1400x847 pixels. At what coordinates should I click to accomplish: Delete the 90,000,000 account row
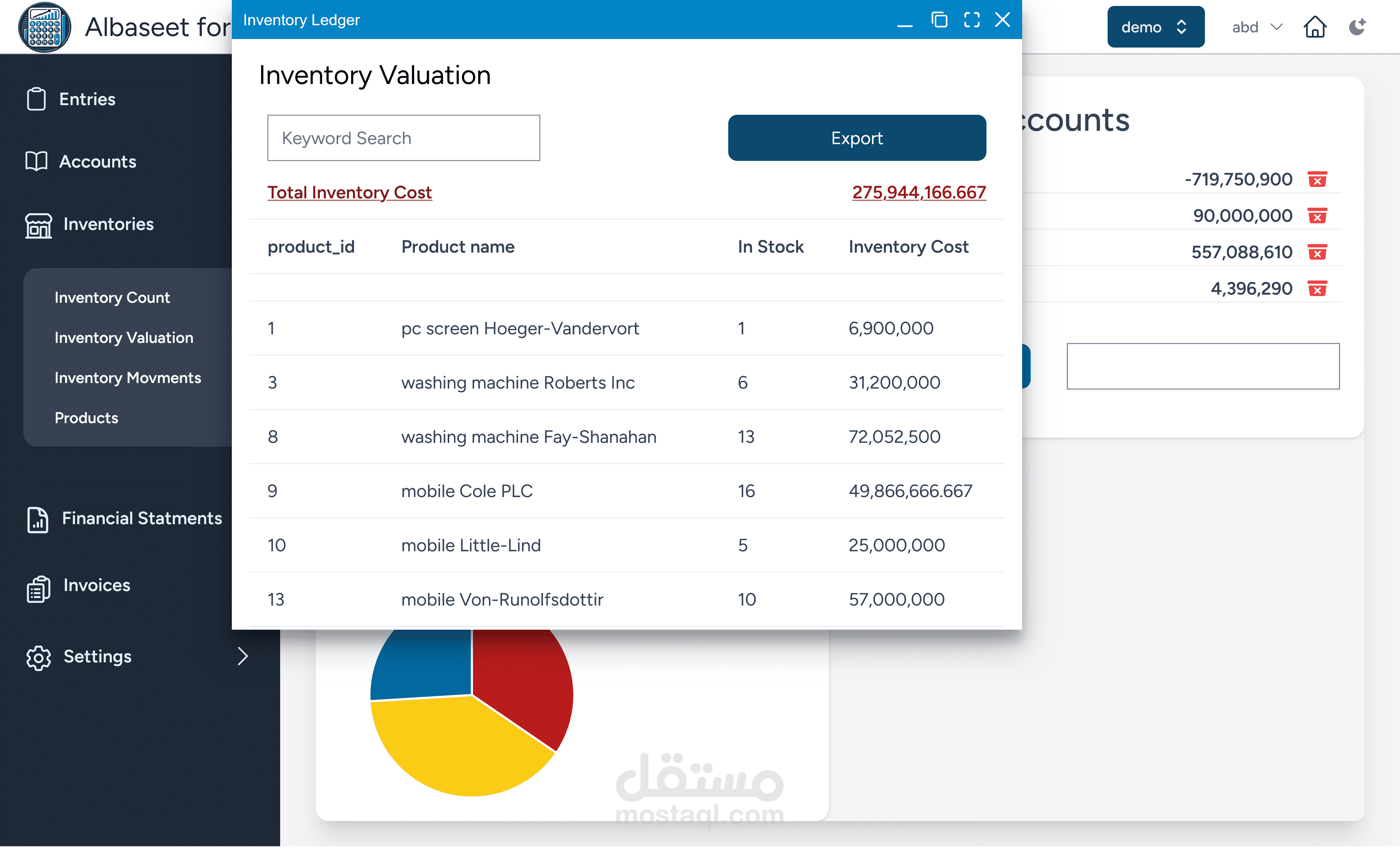tap(1317, 216)
